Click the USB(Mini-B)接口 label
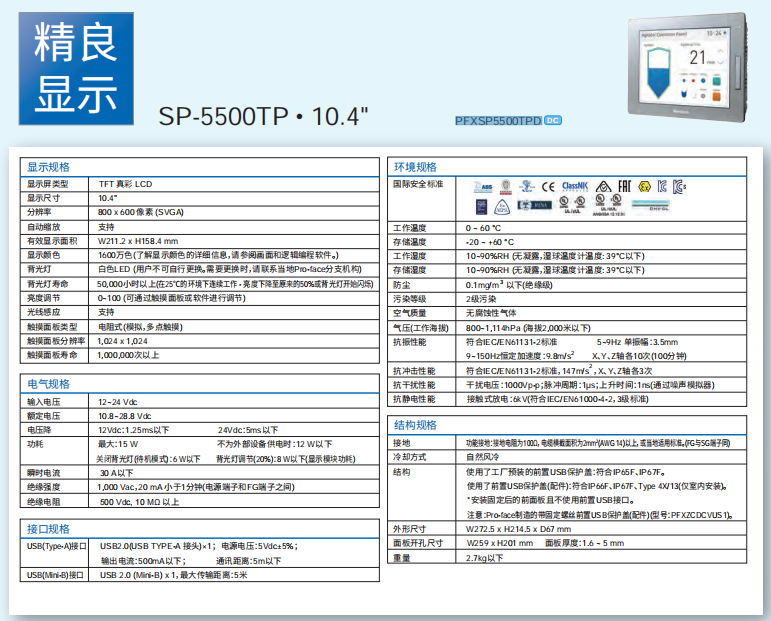Image resolution: width=771 pixels, height=621 pixels. tap(55, 575)
